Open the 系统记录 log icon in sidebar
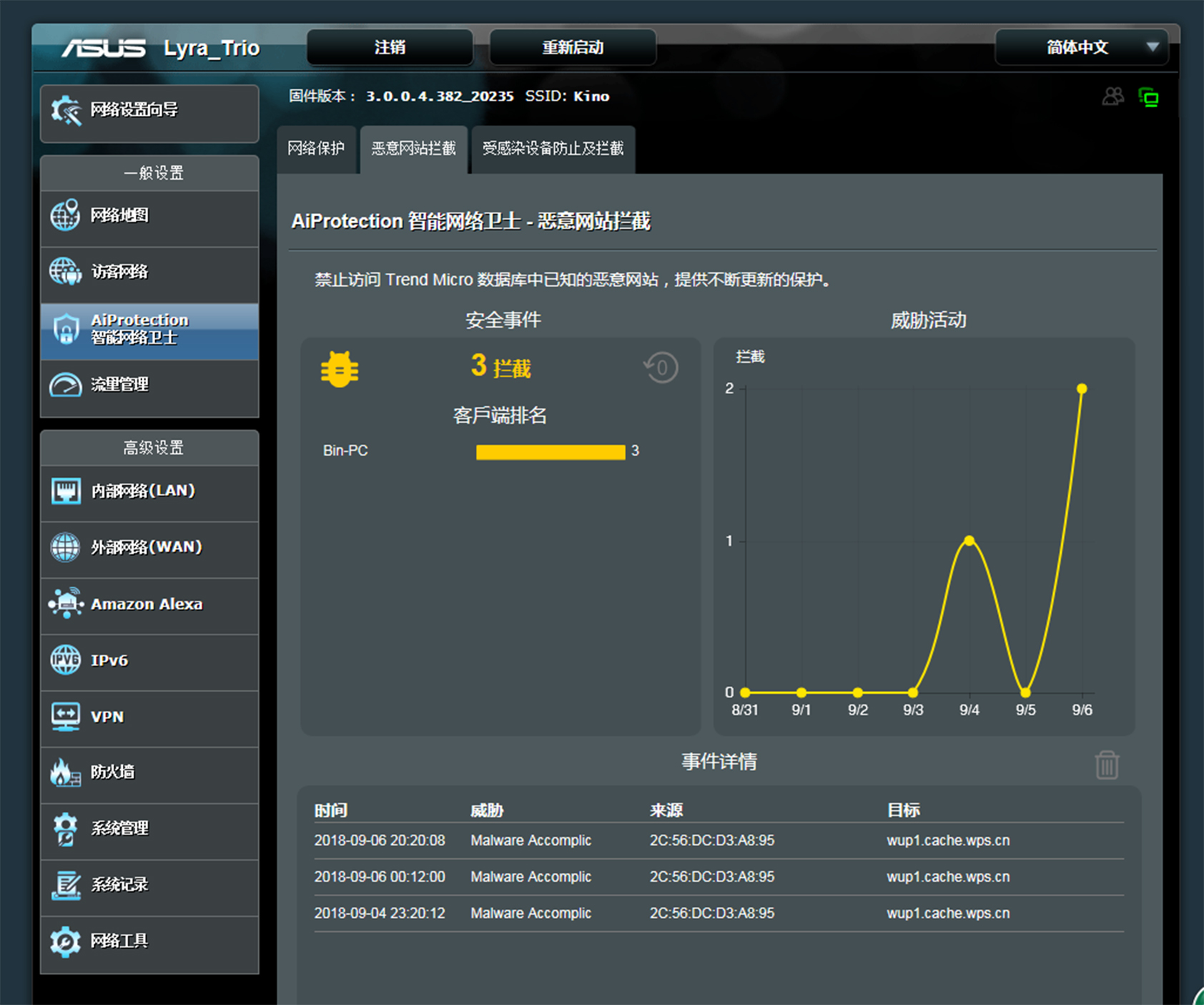This screenshot has height=1005, width=1204. [x=65, y=885]
